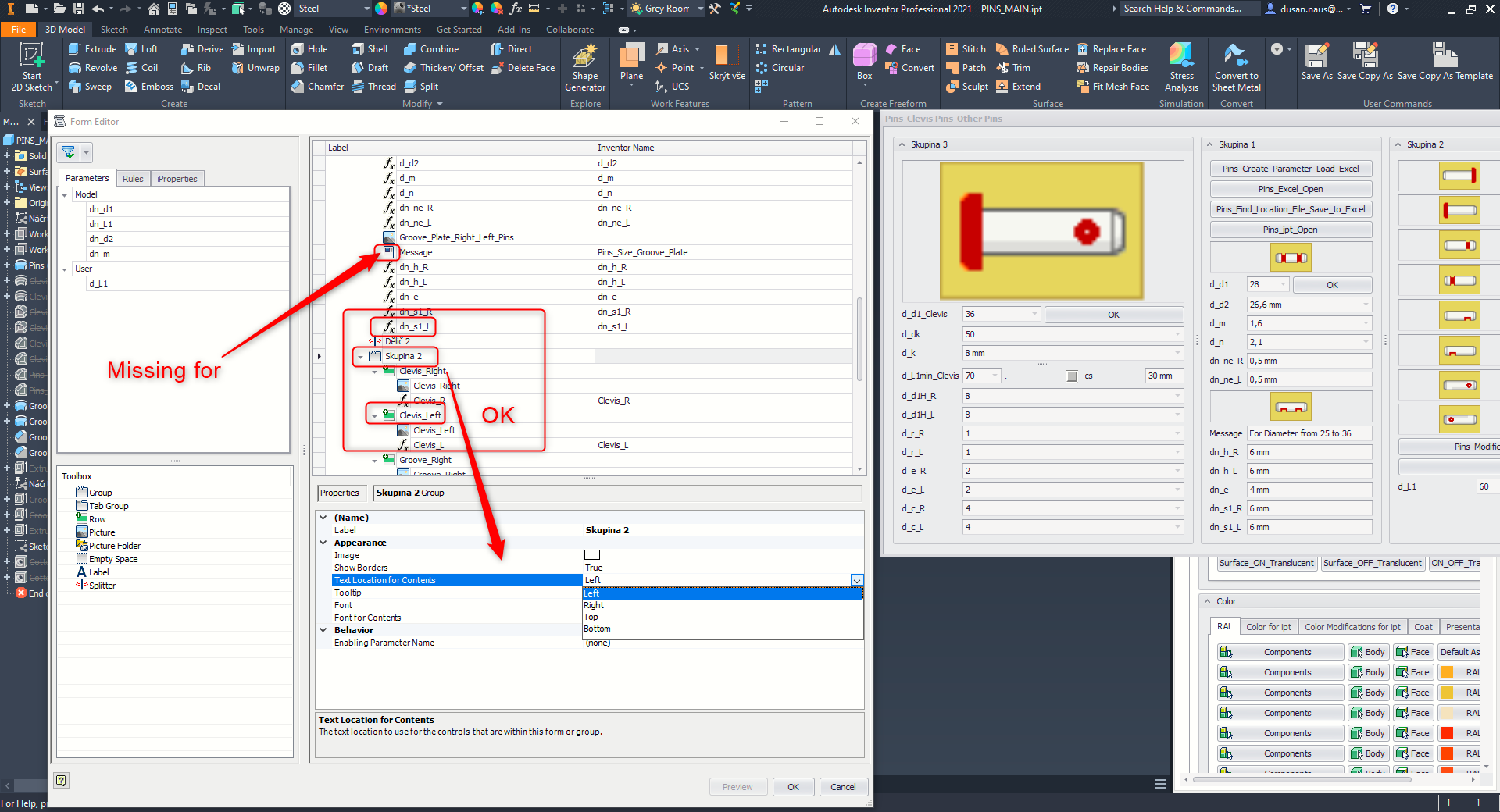Select the Extrude tool
The height and width of the screenshot is (812, 1500).
pos(92,48)
